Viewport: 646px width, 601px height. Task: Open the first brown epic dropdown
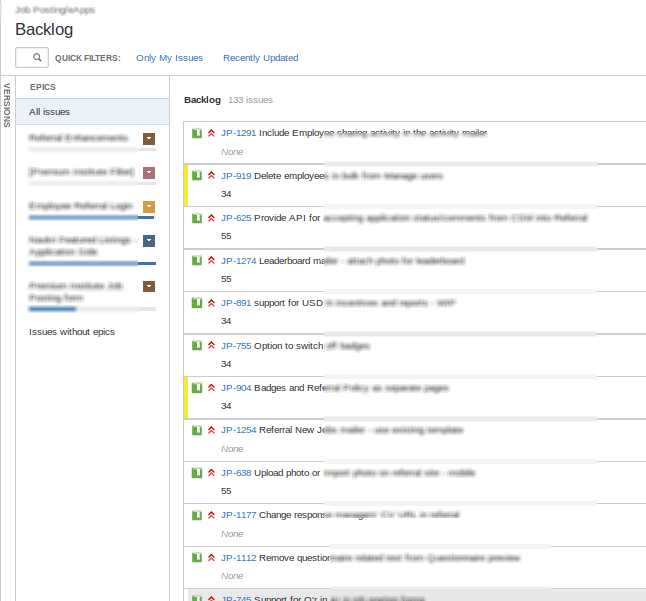149,139
